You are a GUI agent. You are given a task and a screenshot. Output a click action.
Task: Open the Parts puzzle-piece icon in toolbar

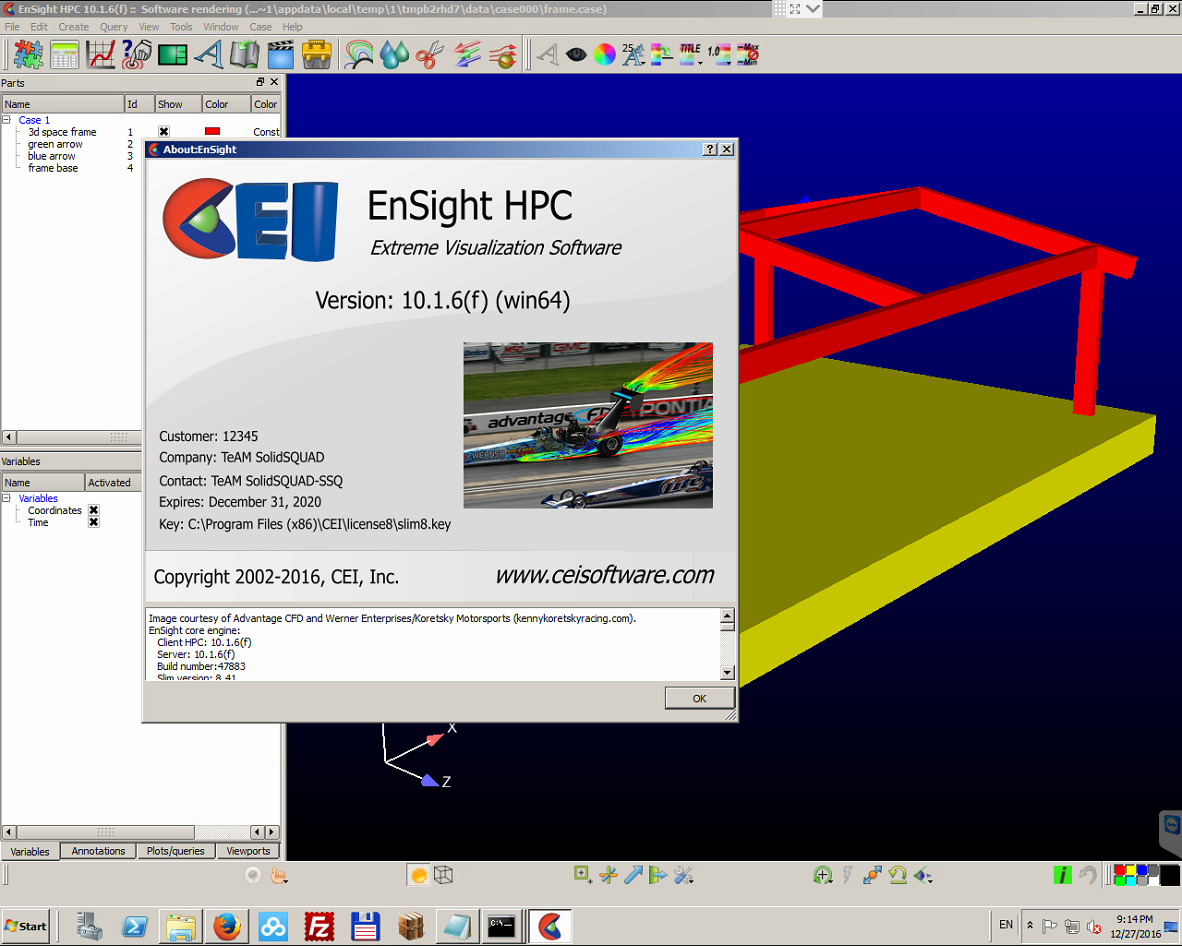28,55
